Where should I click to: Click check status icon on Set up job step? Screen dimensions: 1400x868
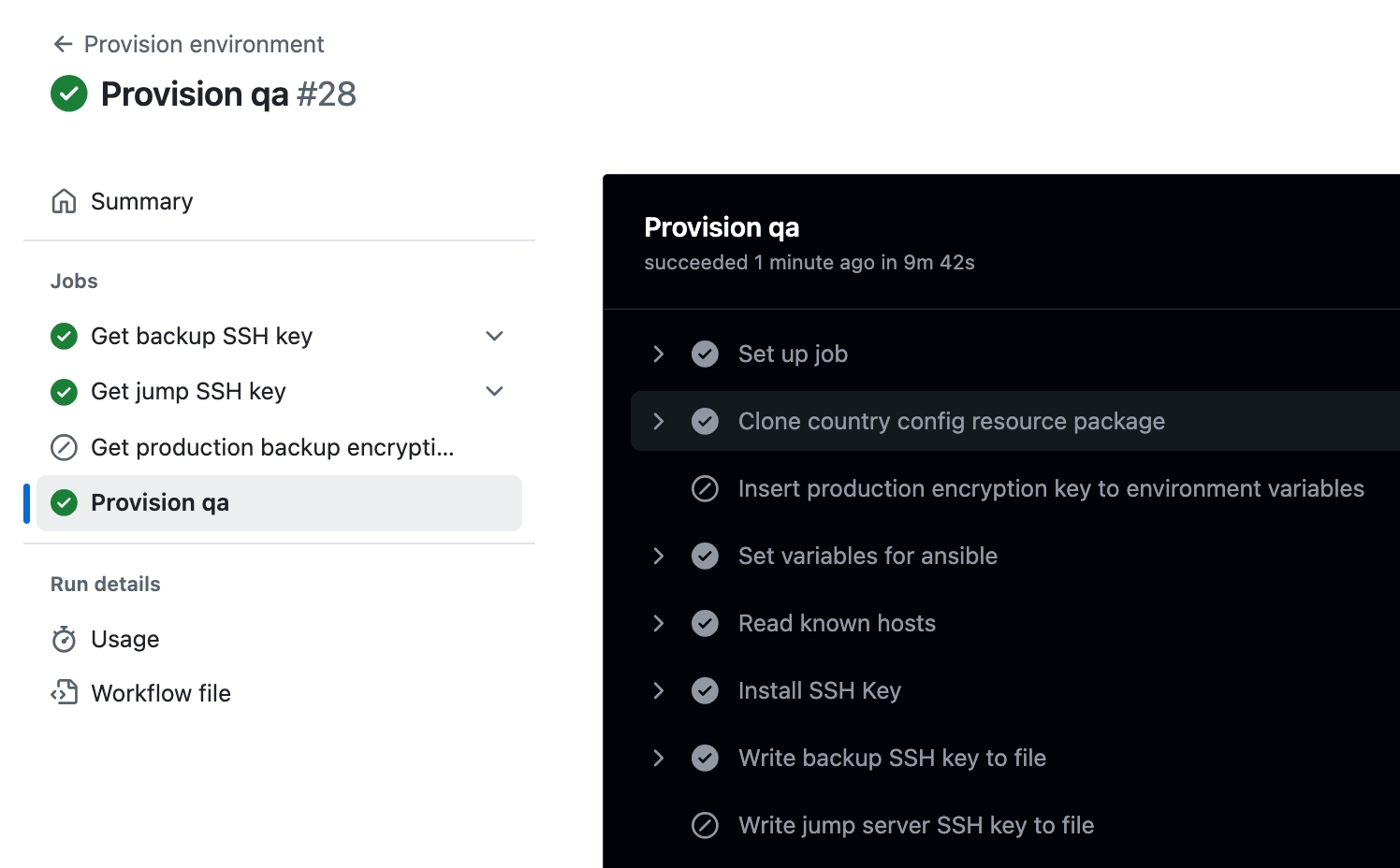click(705, 354)
